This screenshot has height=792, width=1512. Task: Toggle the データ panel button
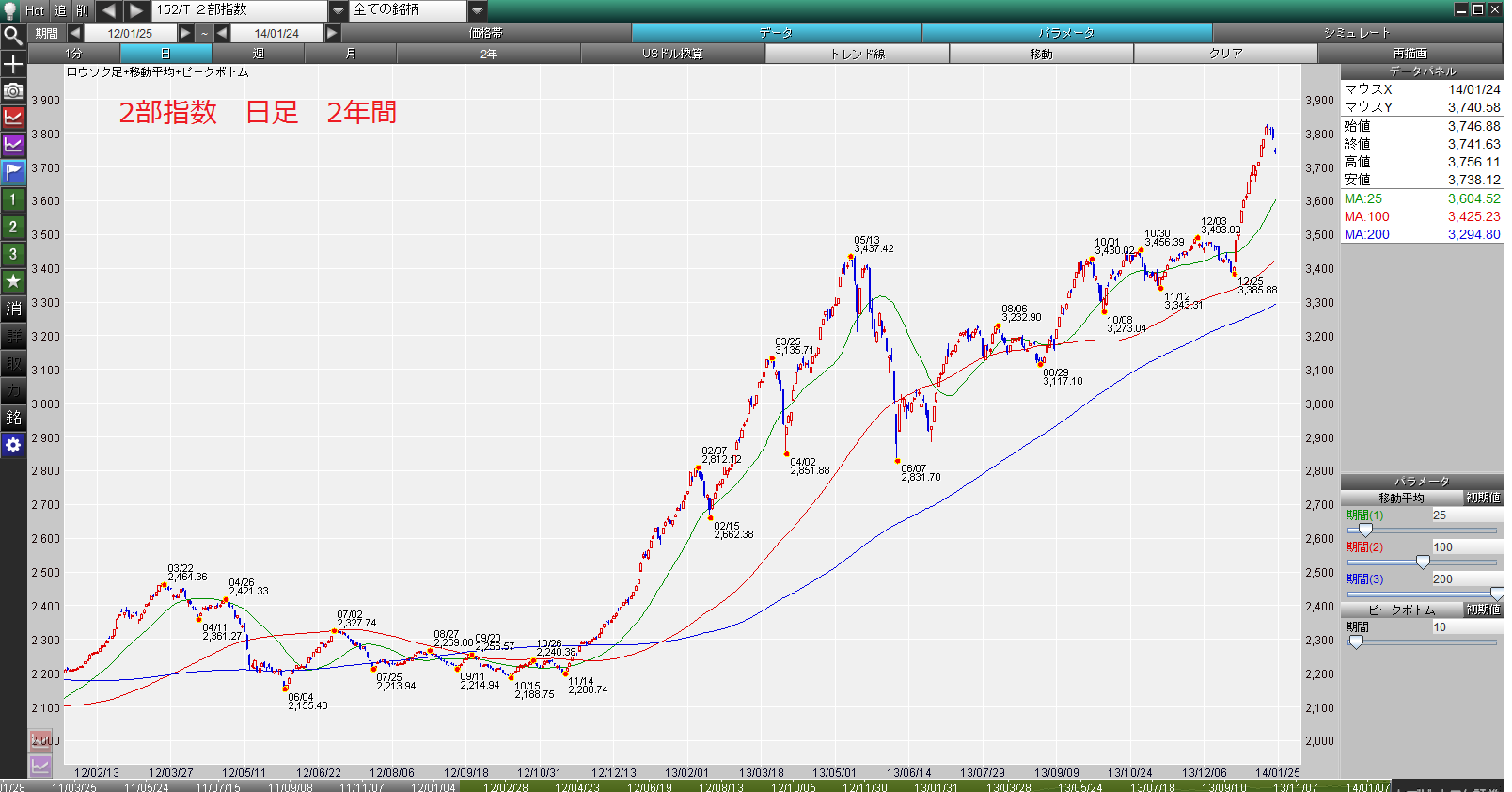(x=777, y=33)
